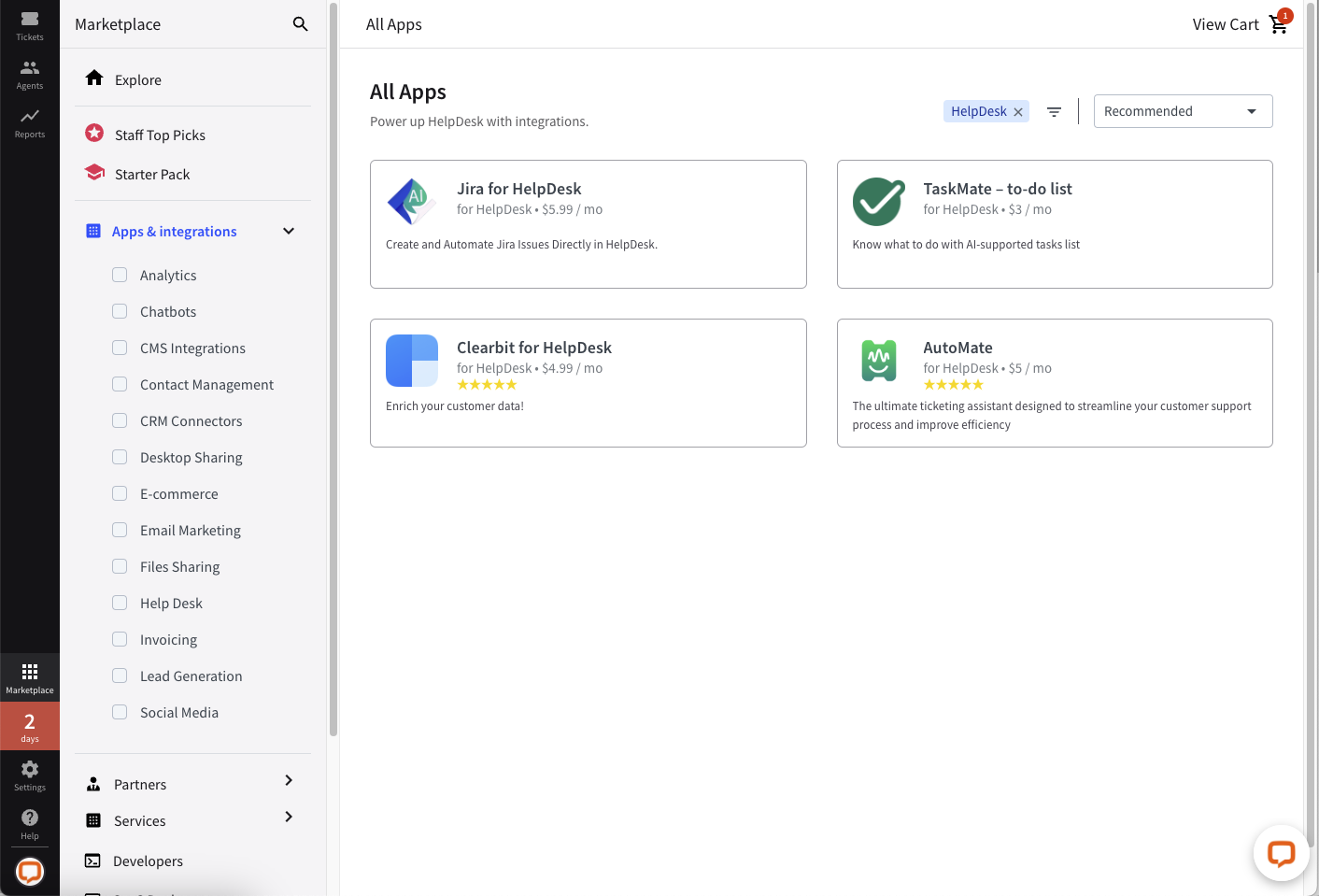Click the Apps & integrations grid icon
1319x896 pixels.
coord(93,231)
